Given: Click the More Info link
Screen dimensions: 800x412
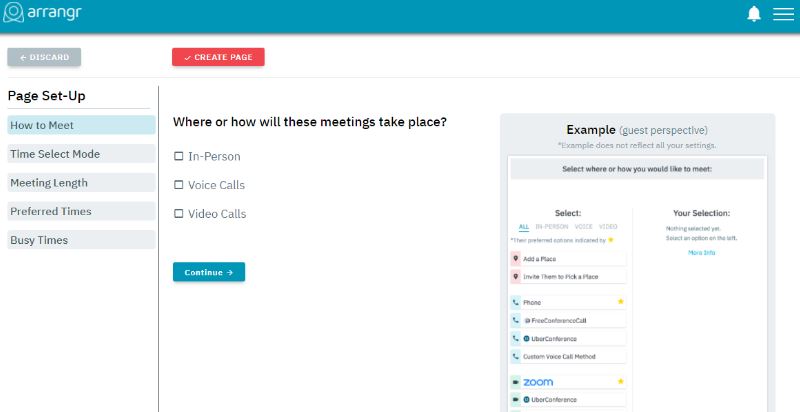Looking at the screenshot, I should click(701, 253).
